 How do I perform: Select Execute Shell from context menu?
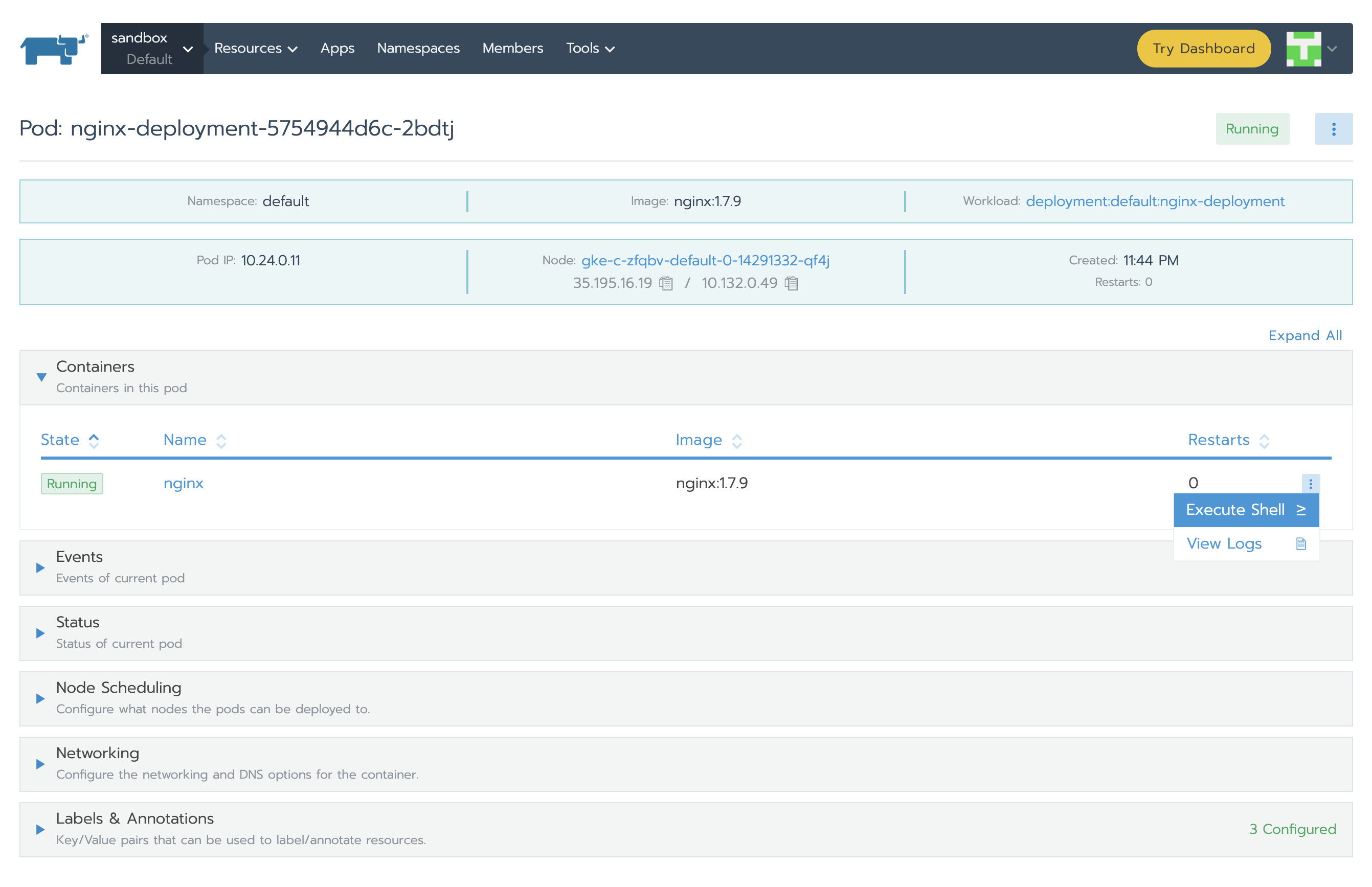1245,510
